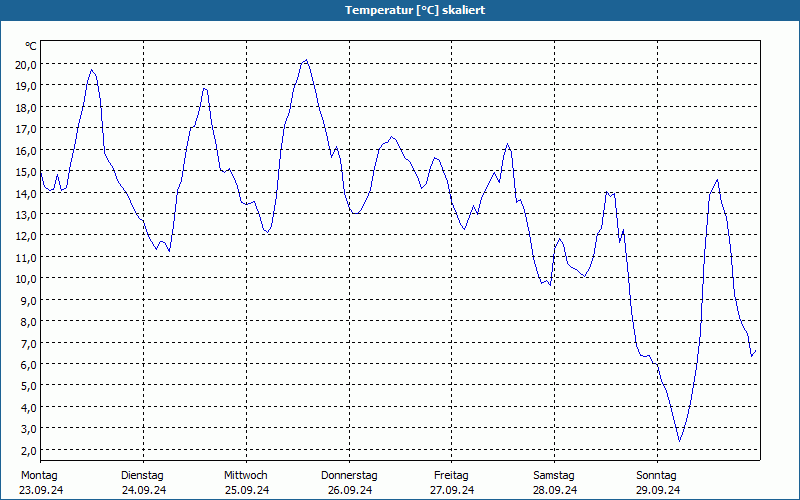Click the '12,0' y-axis value
This screenshot has width=800, height=500.
tap(26, 236)
